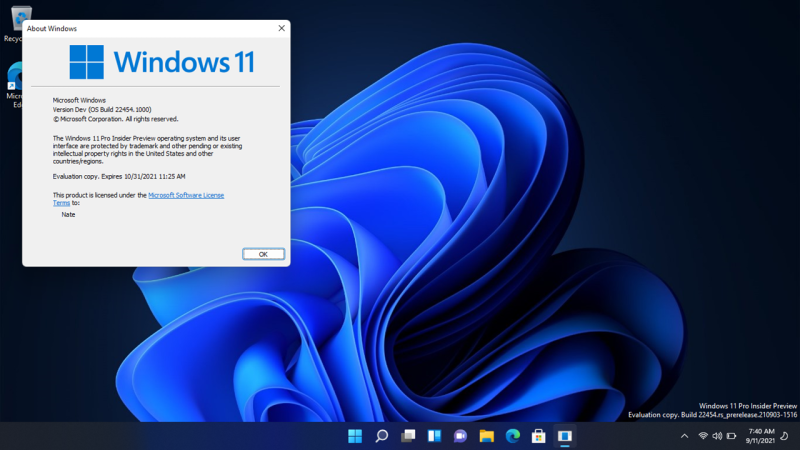This screenshot has width=800, height=450.
Task: Click the 'Evaluation copy. Expires 10/31/2021' line
Action: pos(119,177)
